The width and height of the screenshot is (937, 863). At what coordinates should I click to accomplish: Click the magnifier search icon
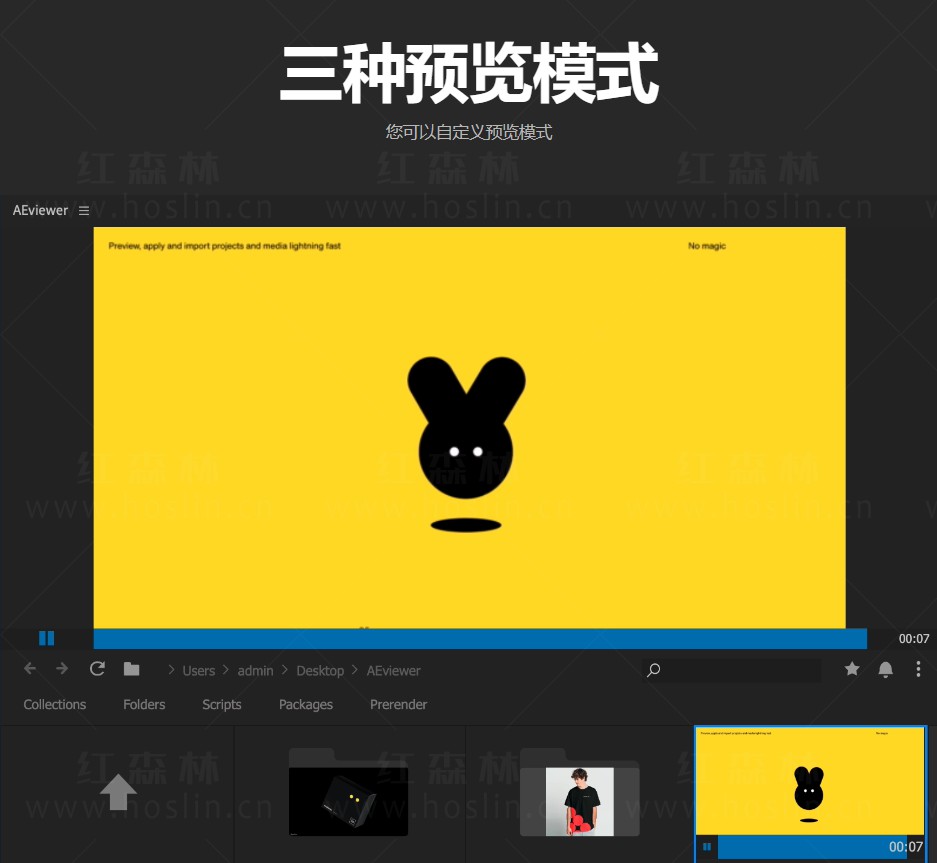654,670
